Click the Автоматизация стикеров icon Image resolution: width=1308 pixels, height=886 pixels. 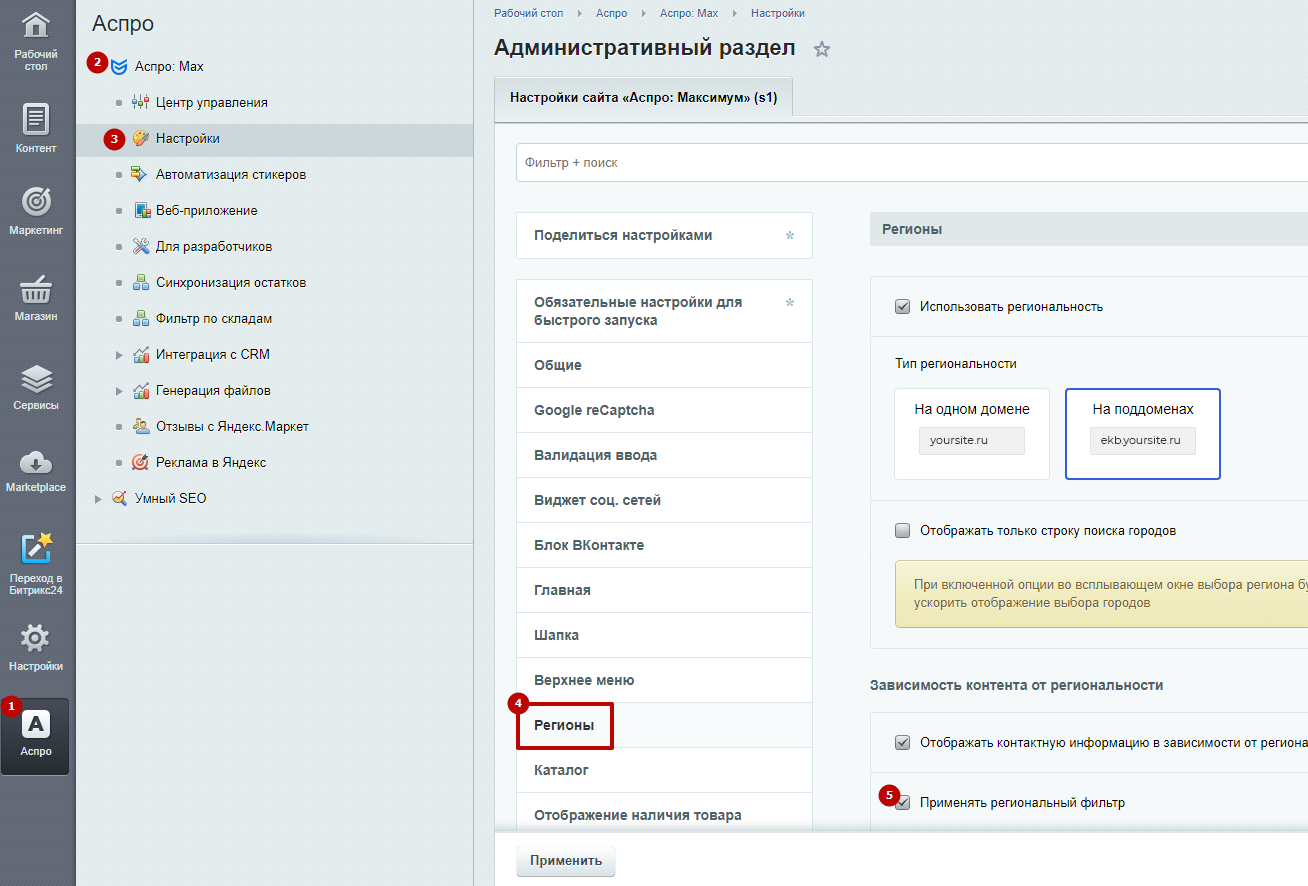point(140,175)
